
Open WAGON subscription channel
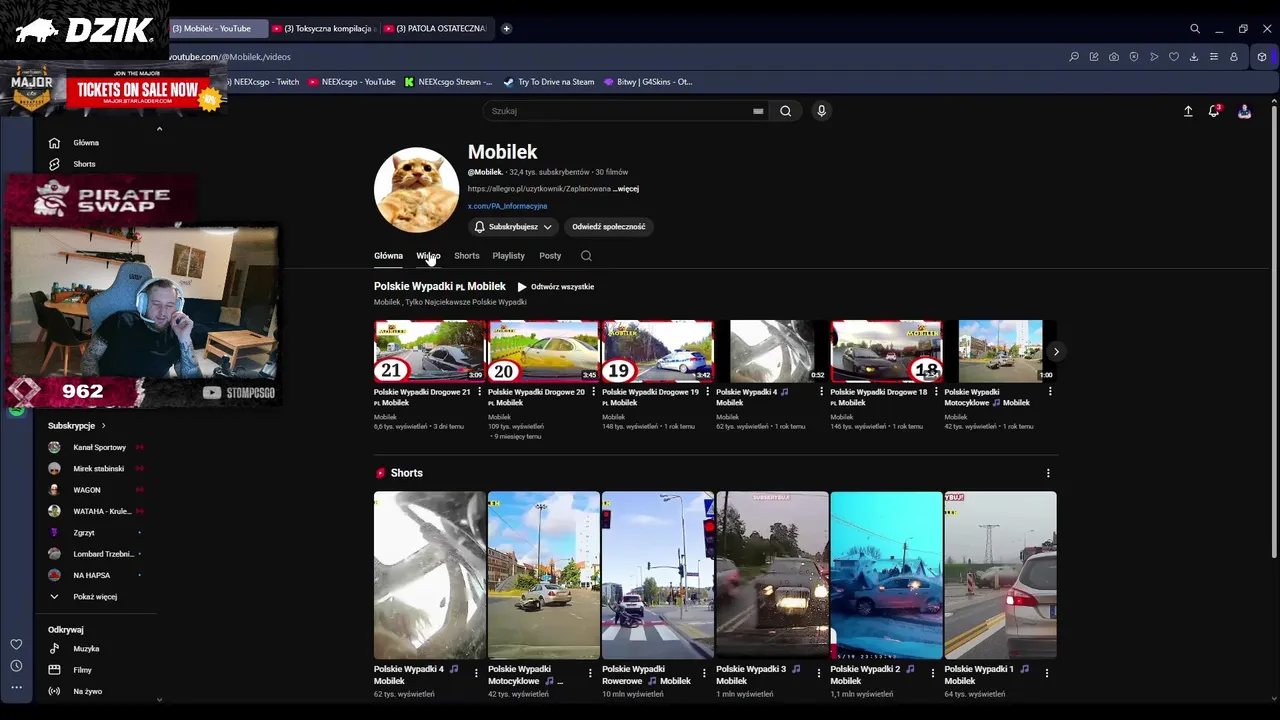tap(86, 490)
